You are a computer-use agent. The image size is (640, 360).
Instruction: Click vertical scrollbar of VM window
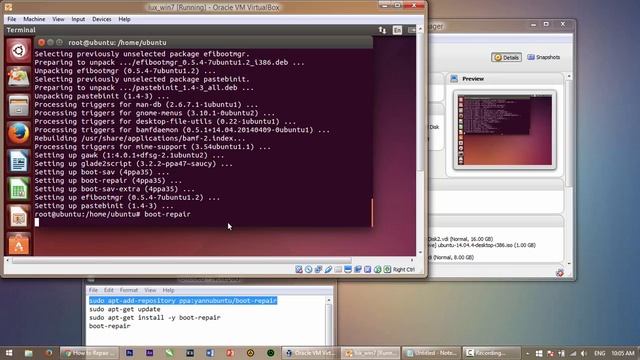[420, 102]
